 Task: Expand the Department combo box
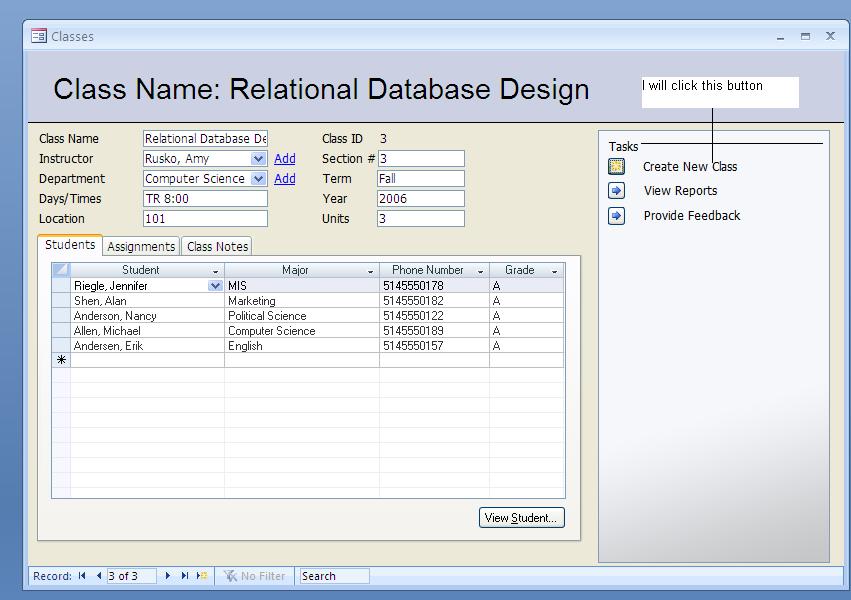(x=259, y=179)
